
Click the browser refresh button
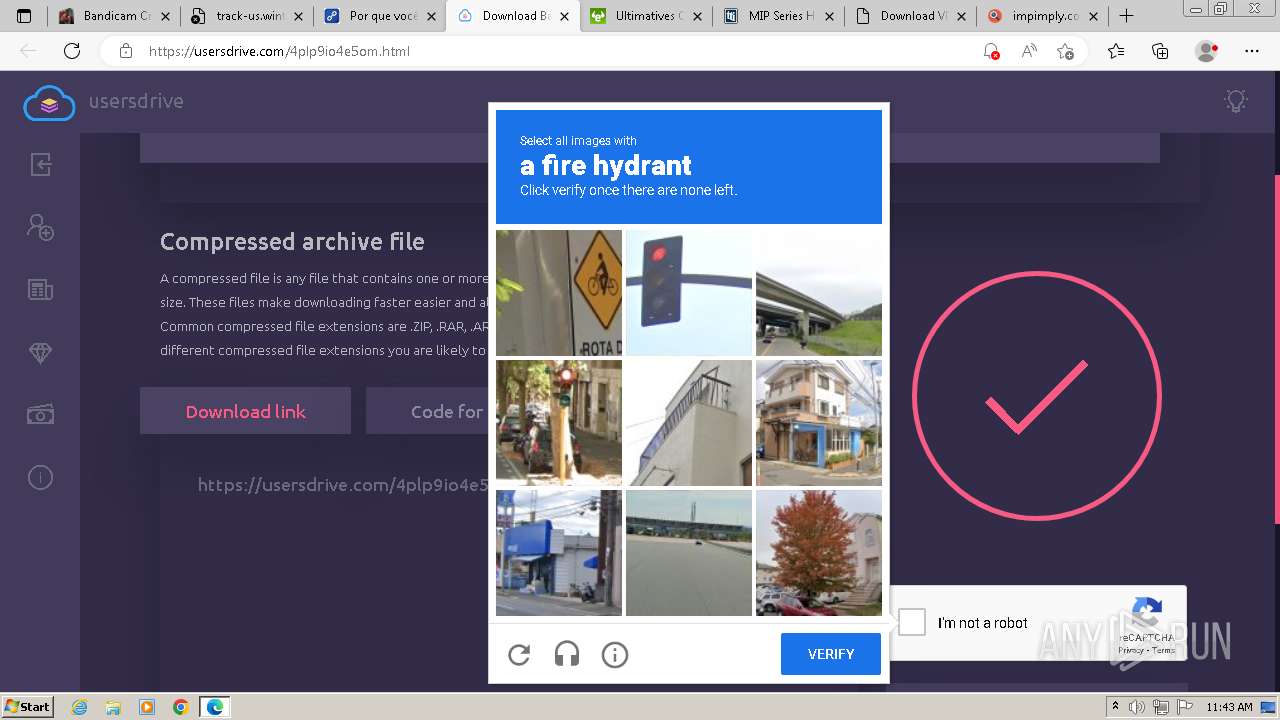click(72, 51)
